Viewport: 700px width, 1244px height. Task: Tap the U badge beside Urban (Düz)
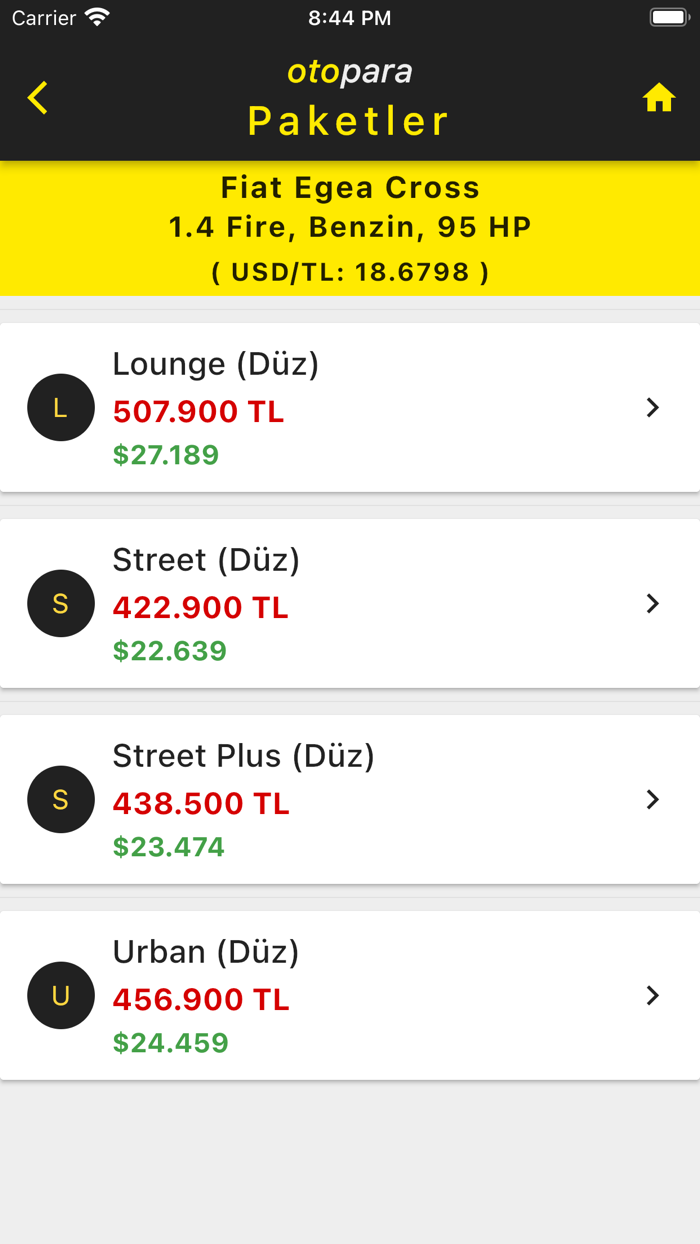pyautogui.click(x=60, y=996)
